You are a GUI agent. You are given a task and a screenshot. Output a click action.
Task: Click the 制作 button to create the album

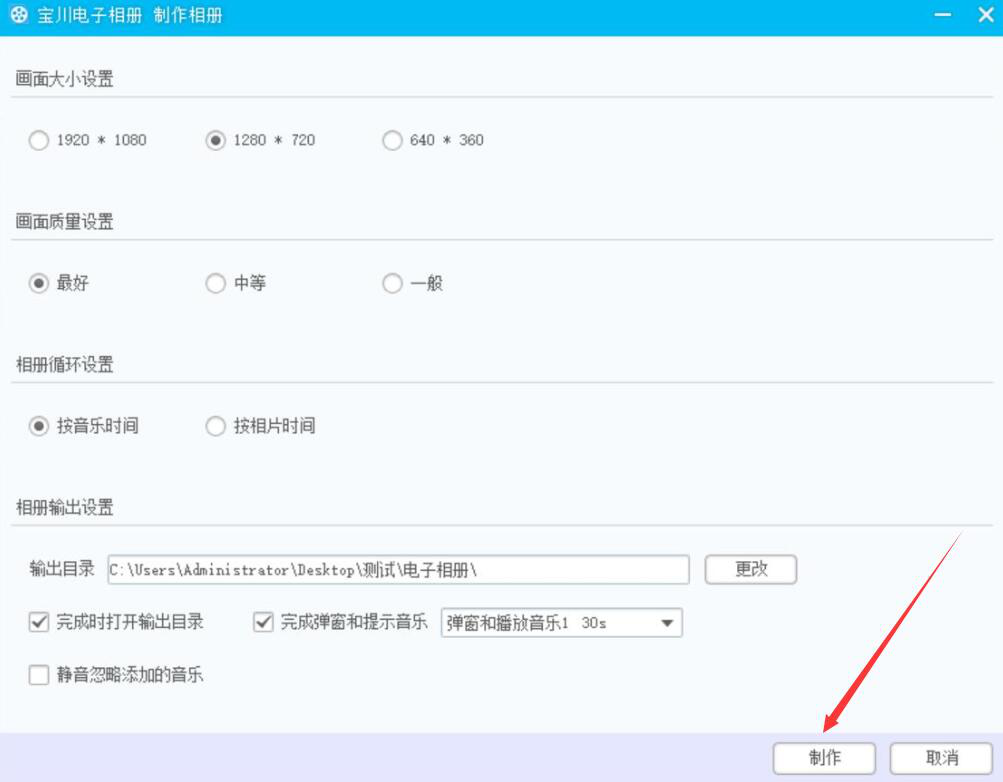[x=825, y=758]
